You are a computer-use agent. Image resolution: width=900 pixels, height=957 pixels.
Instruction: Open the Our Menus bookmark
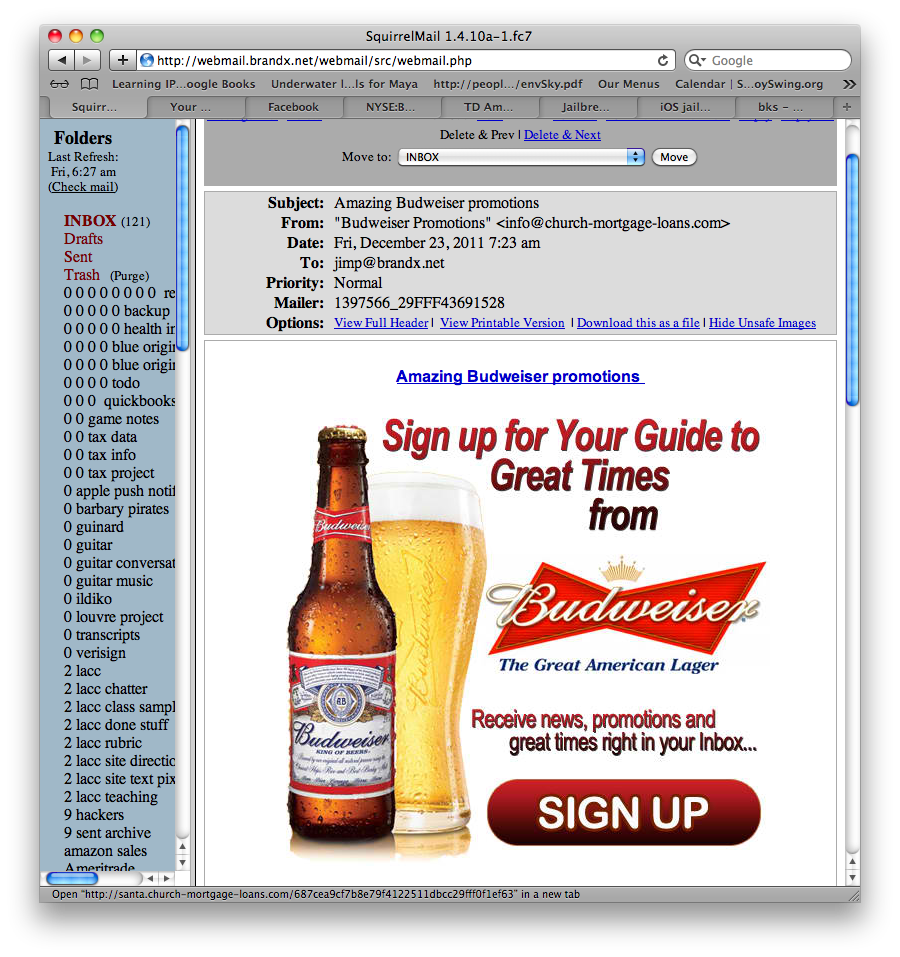(628, 84)
